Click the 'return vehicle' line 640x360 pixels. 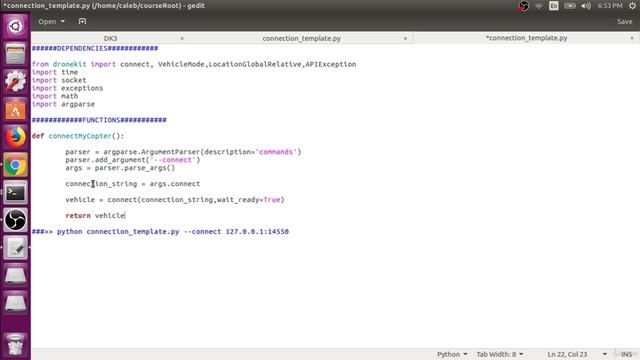click(x=95, y=216)
